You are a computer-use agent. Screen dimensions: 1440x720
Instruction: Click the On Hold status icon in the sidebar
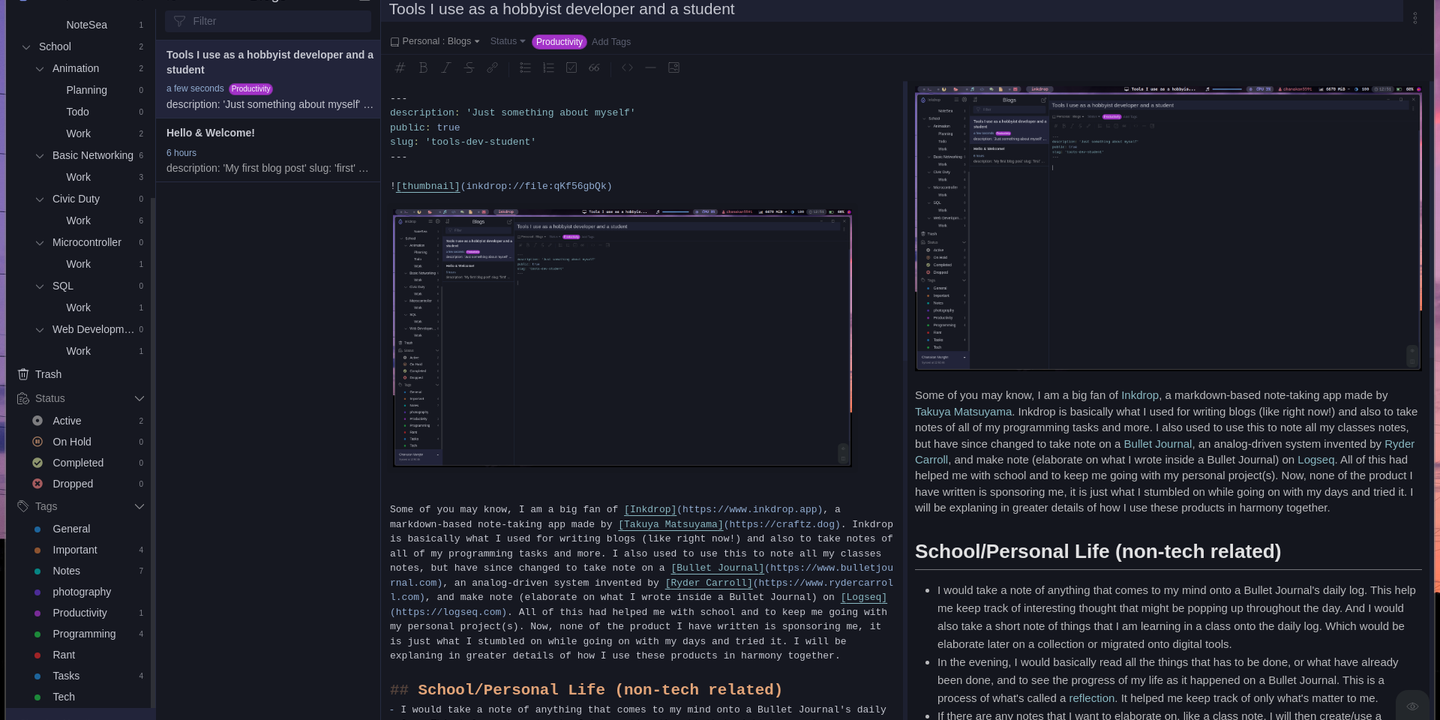pos(37,442)
